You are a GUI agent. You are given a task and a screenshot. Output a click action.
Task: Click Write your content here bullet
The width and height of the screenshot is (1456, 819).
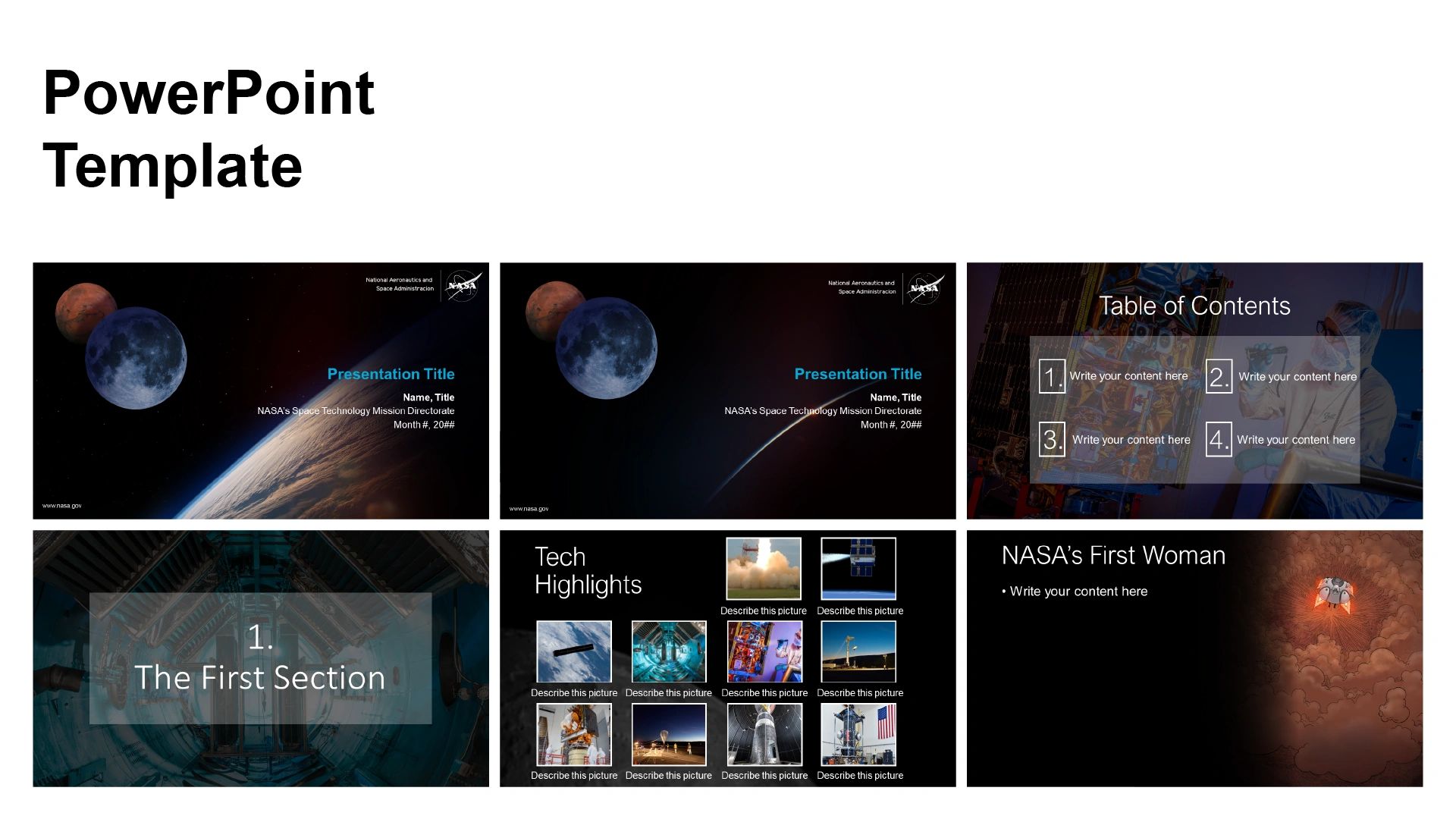1078,591
